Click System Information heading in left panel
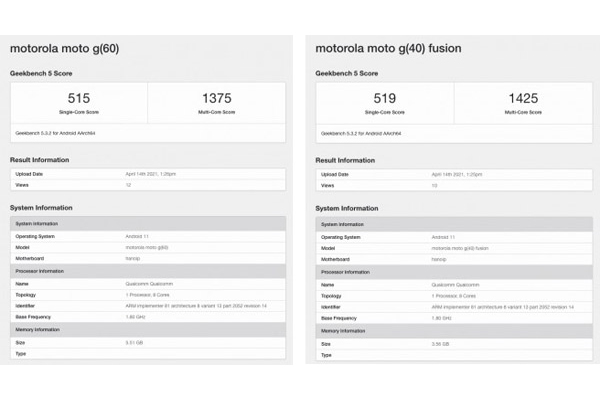 (x=41, y=208)
